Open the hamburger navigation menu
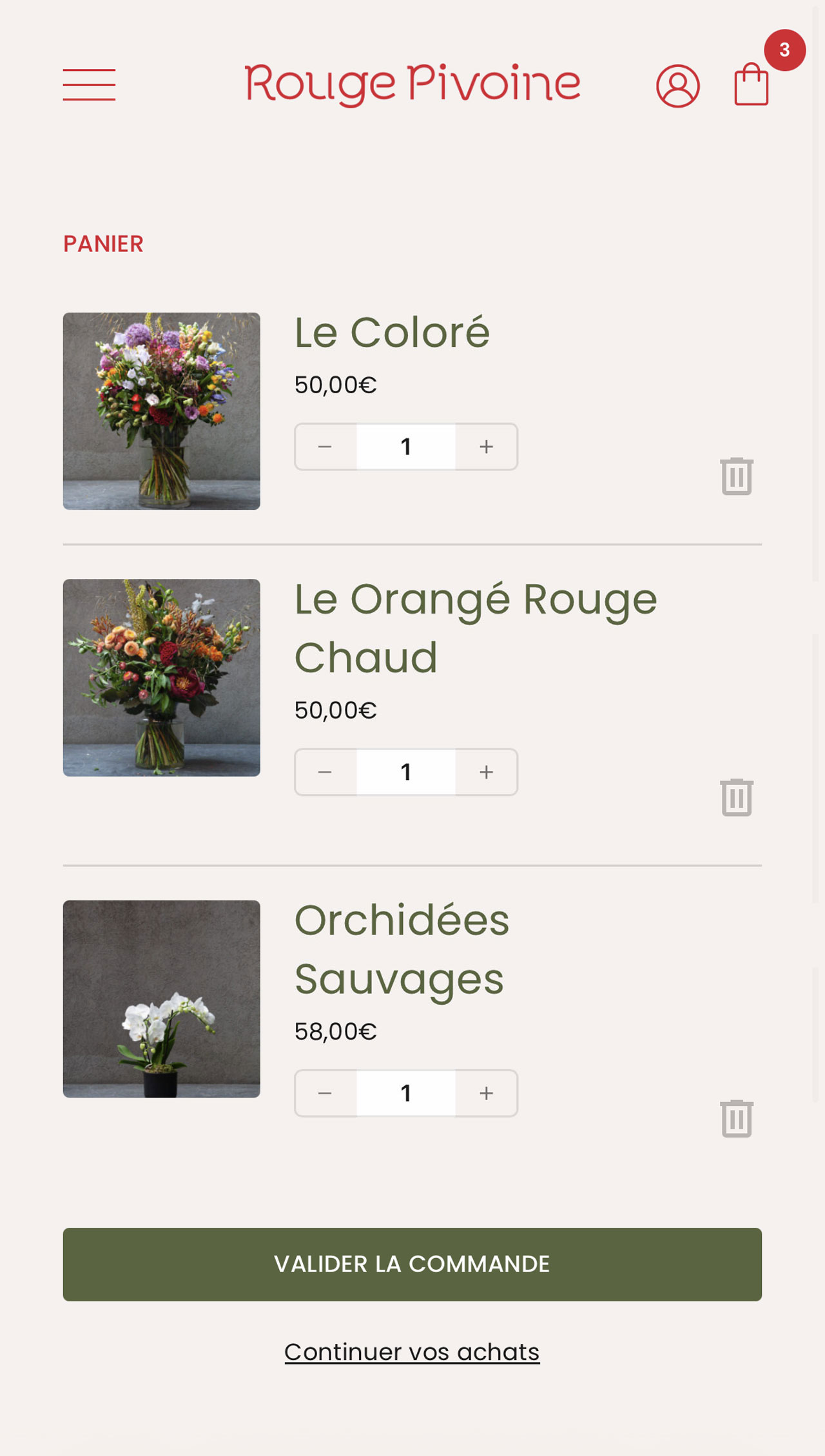 tap(89, 84)
